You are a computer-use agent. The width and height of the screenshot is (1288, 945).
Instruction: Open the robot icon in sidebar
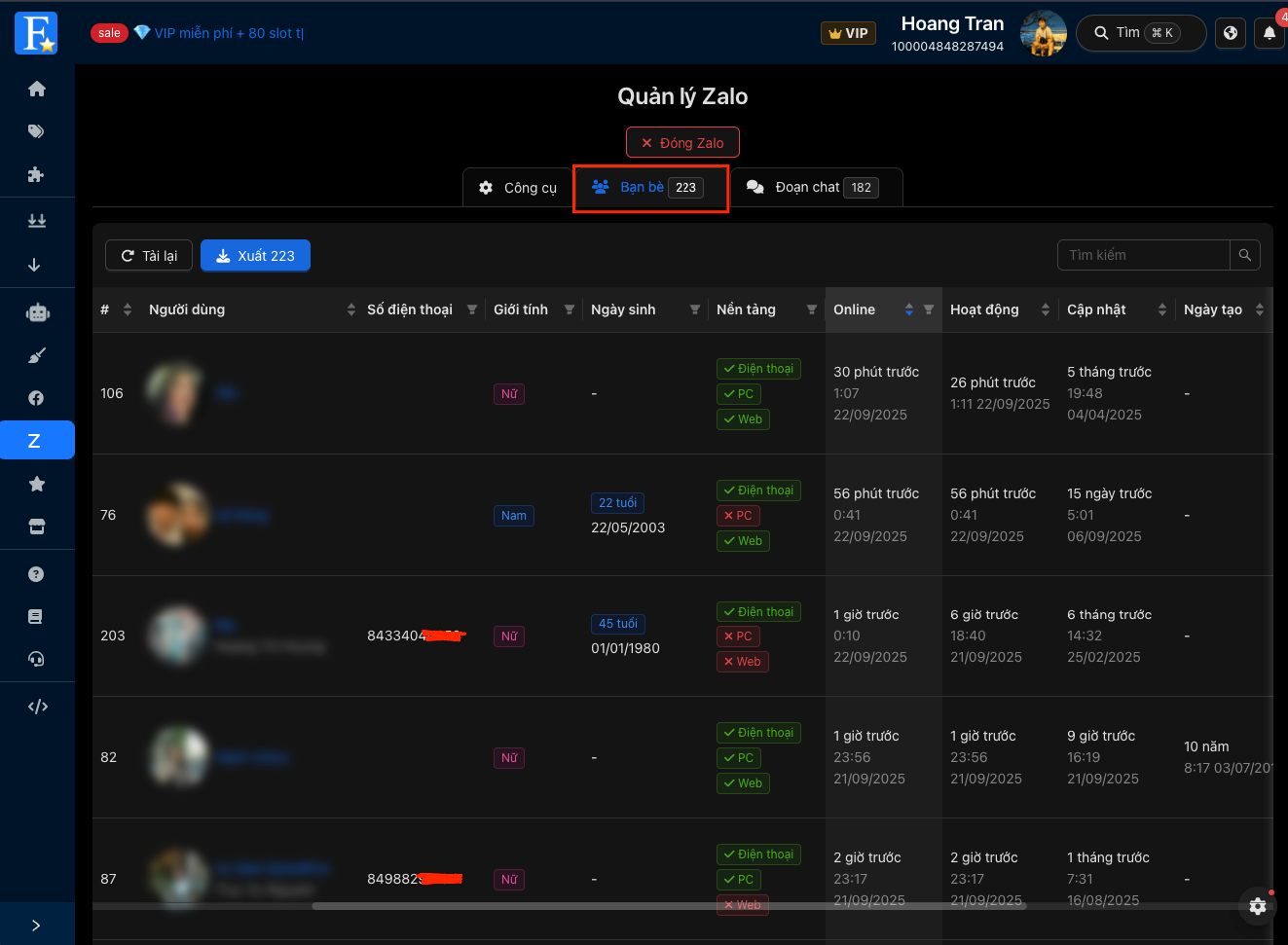(37, 312)
